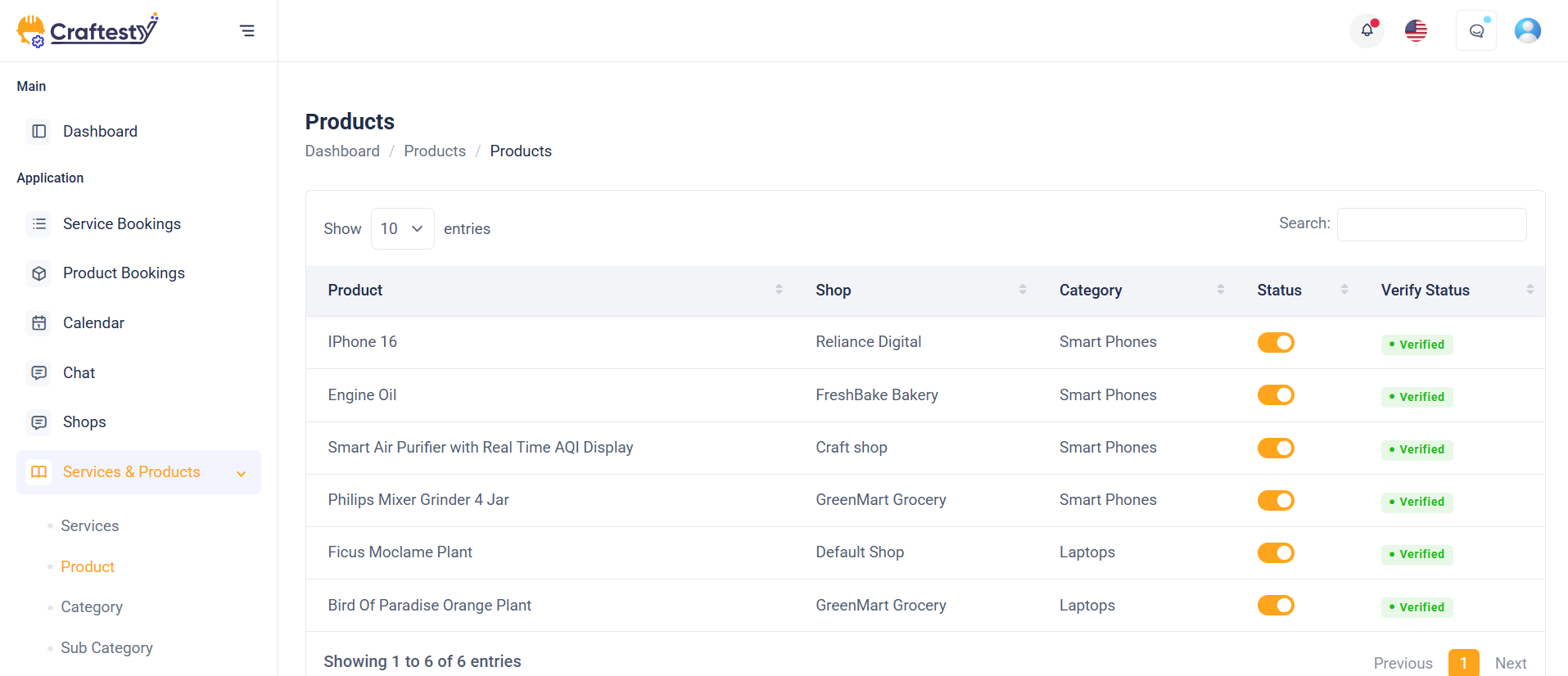Select page 1 in pagination

pos(1464,663)
